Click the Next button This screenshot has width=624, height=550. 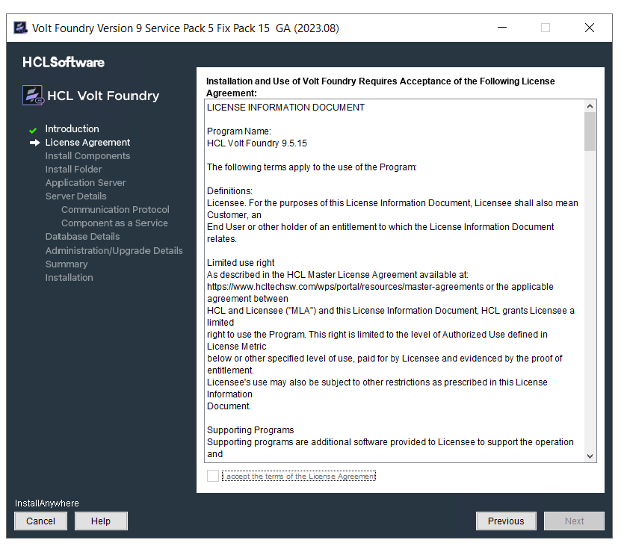coord(574,521)
